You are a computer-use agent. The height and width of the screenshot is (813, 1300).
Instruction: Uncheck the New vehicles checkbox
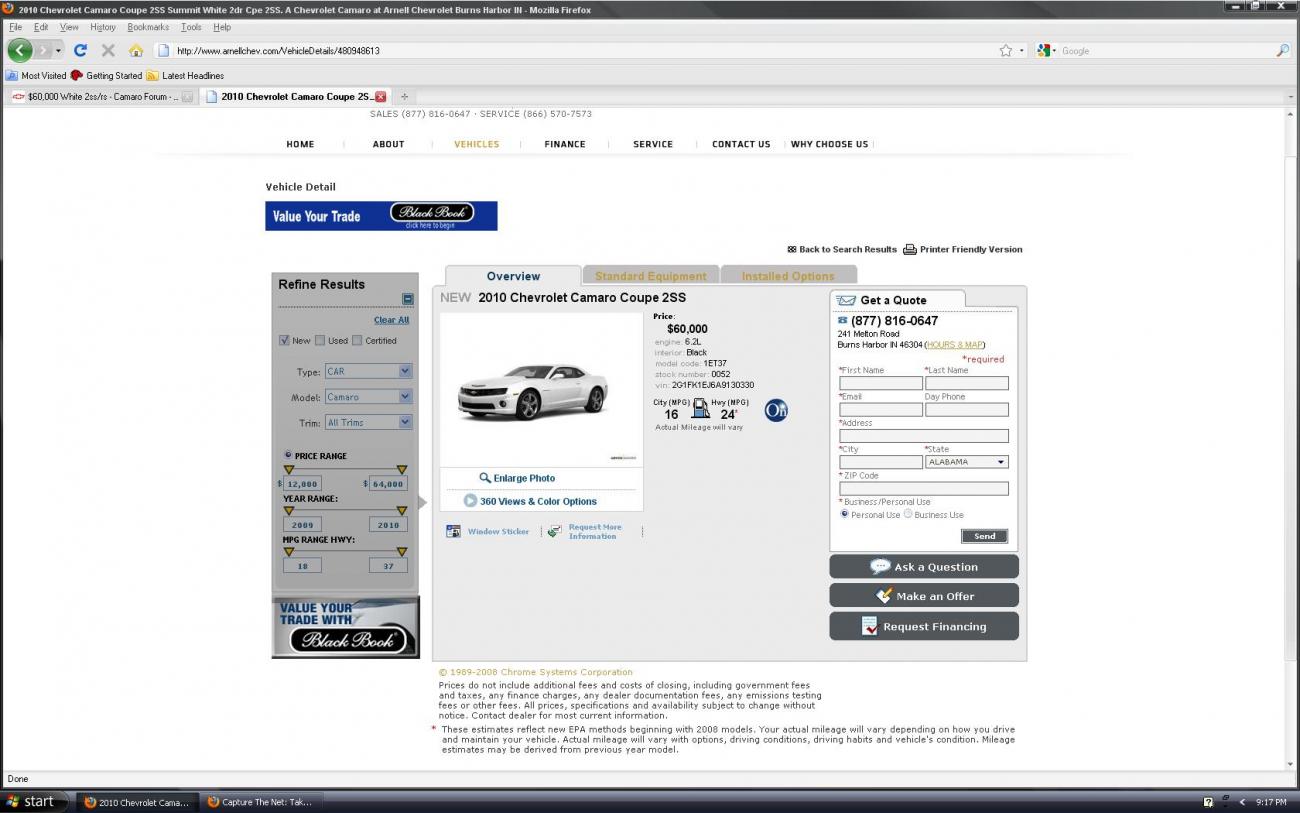coord(284,340)
